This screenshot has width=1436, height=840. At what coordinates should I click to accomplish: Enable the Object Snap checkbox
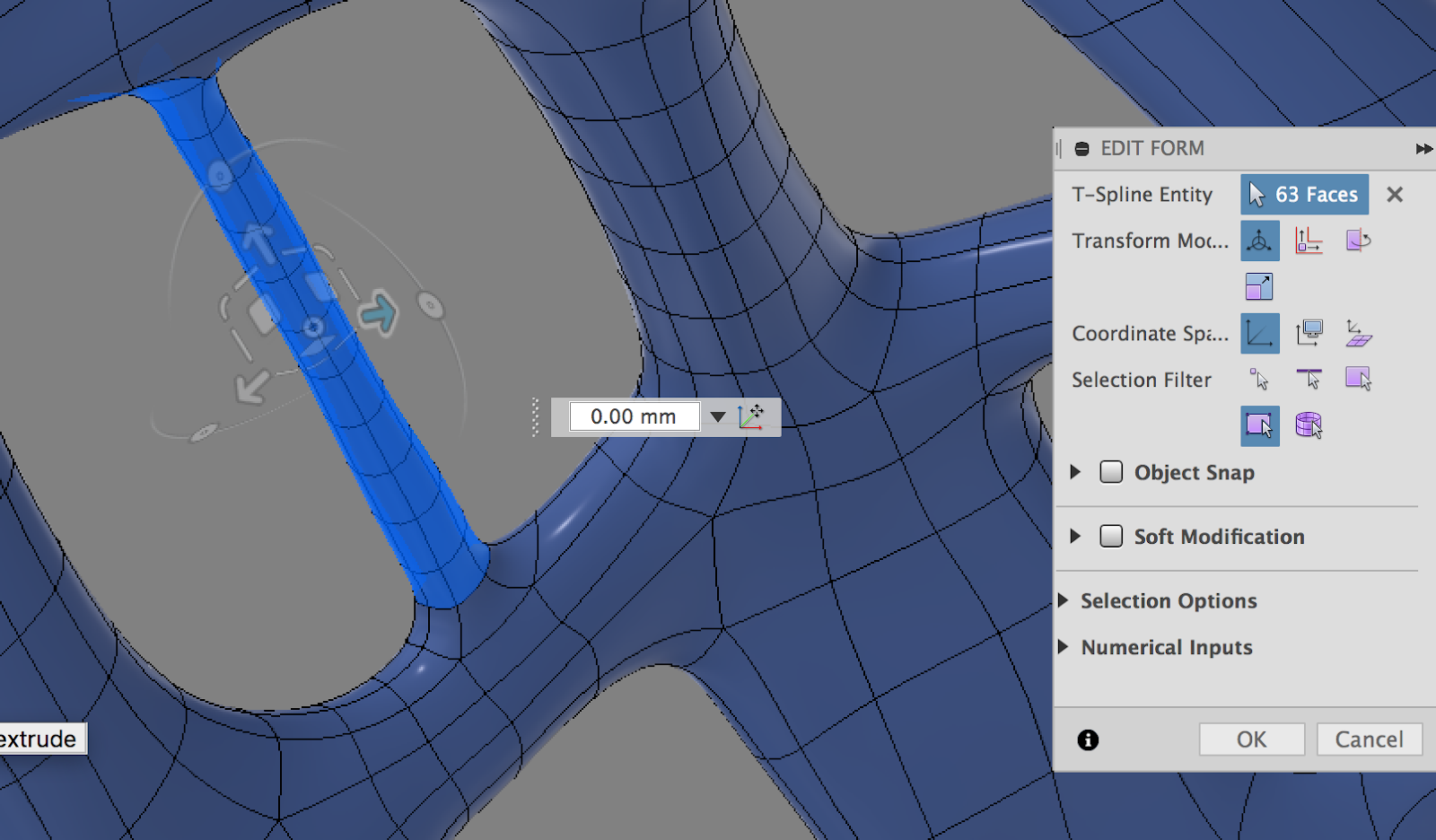[x=1111, y=472]
